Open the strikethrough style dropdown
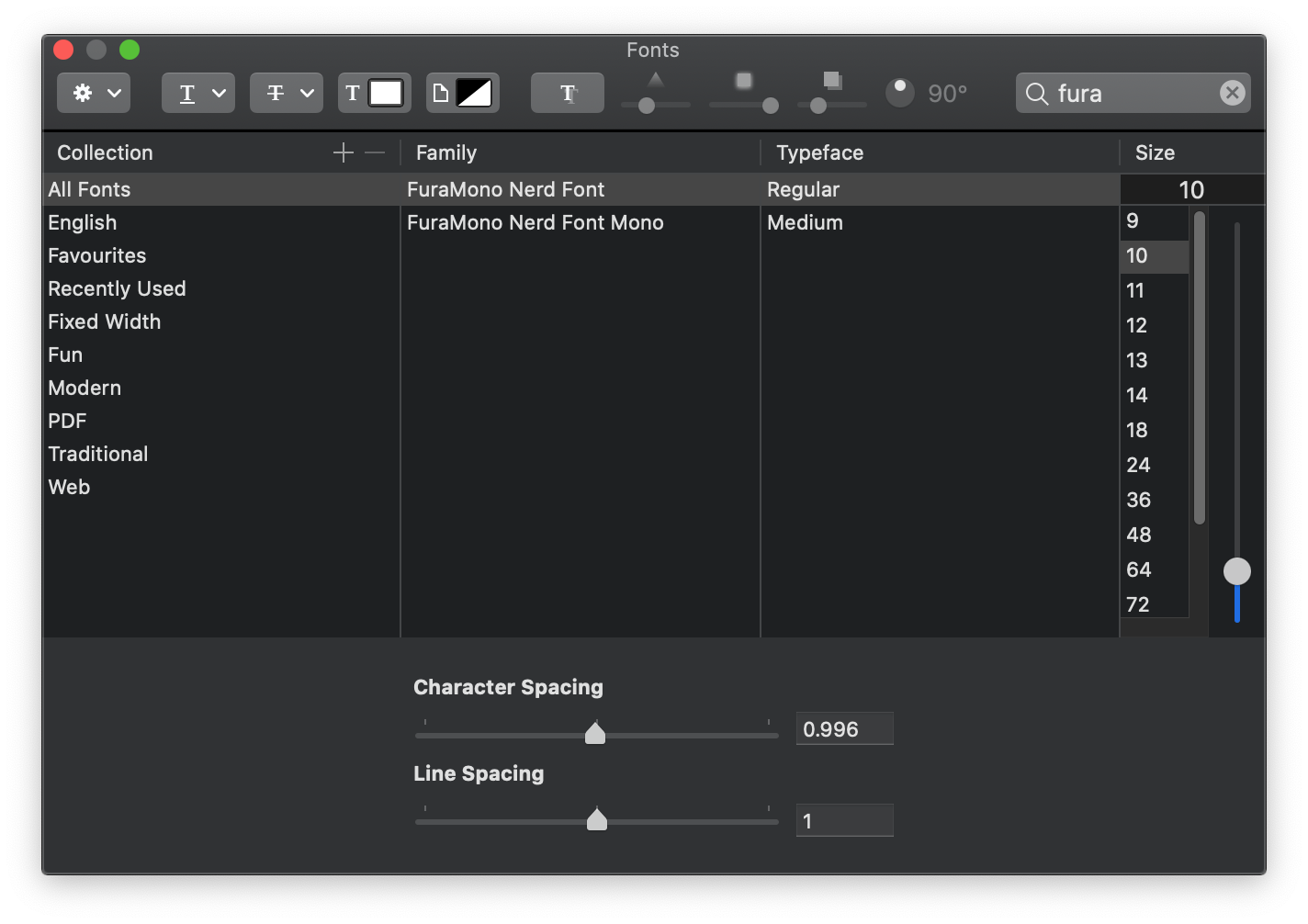 tap(287, 93)
